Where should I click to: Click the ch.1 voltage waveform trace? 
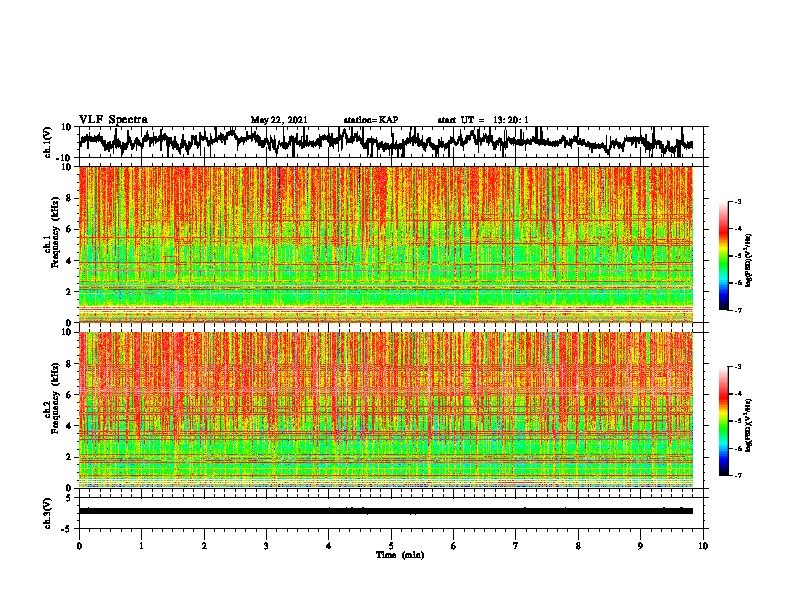386,141
